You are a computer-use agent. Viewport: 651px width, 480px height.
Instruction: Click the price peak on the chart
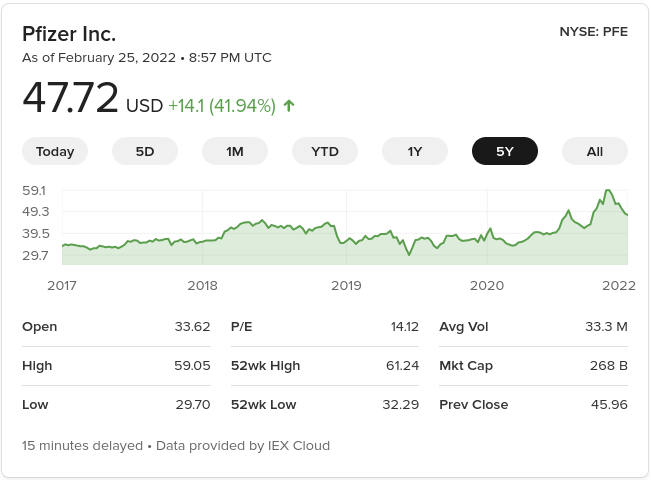click(x=608, y=190)
